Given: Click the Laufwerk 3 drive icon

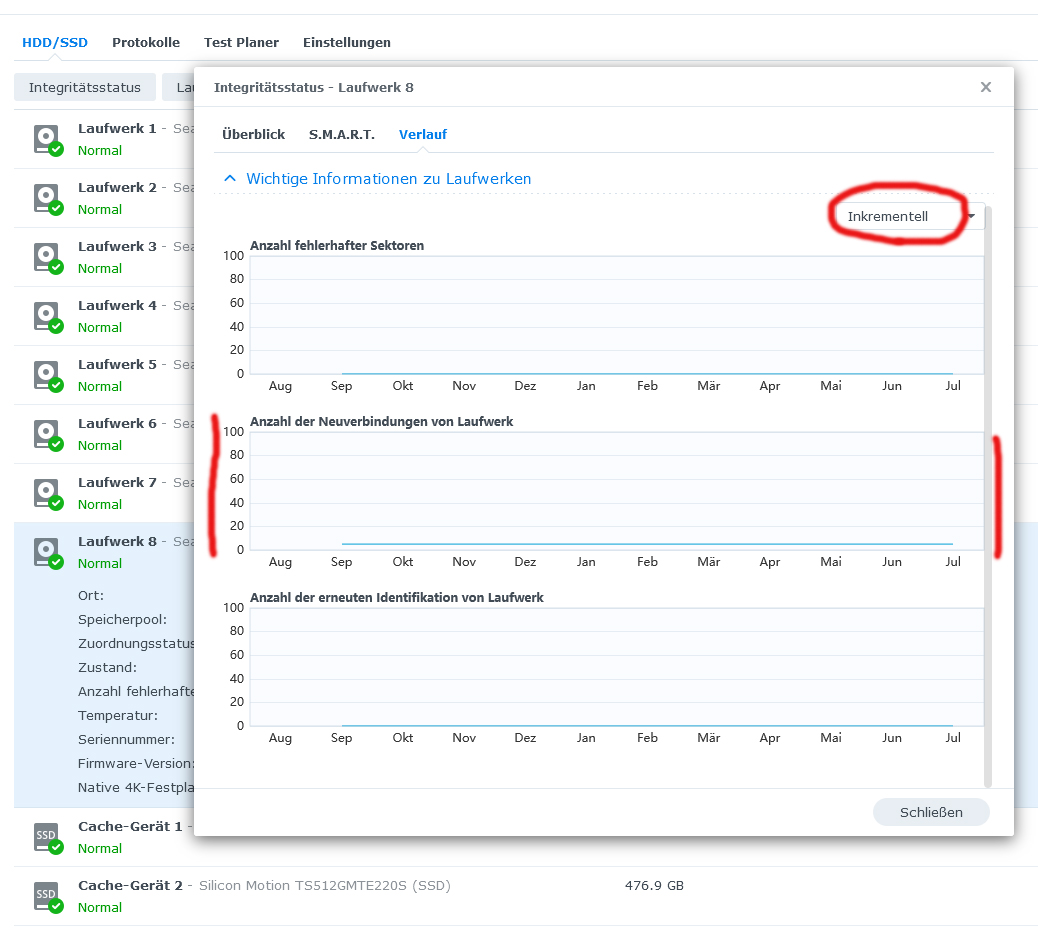Looking at the screenshot, I should (x=48, y=258).
